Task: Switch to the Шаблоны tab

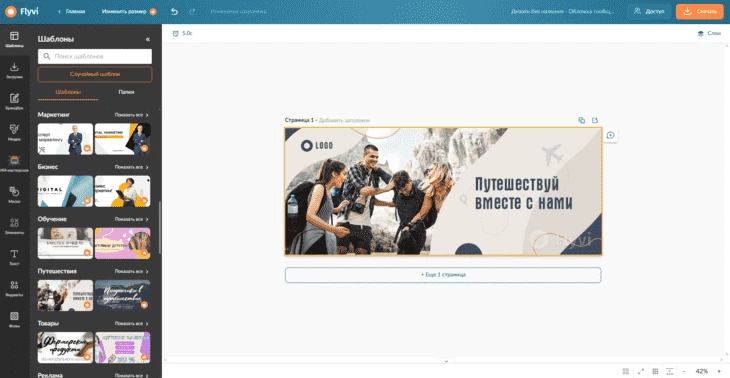Action: point(68,92)
